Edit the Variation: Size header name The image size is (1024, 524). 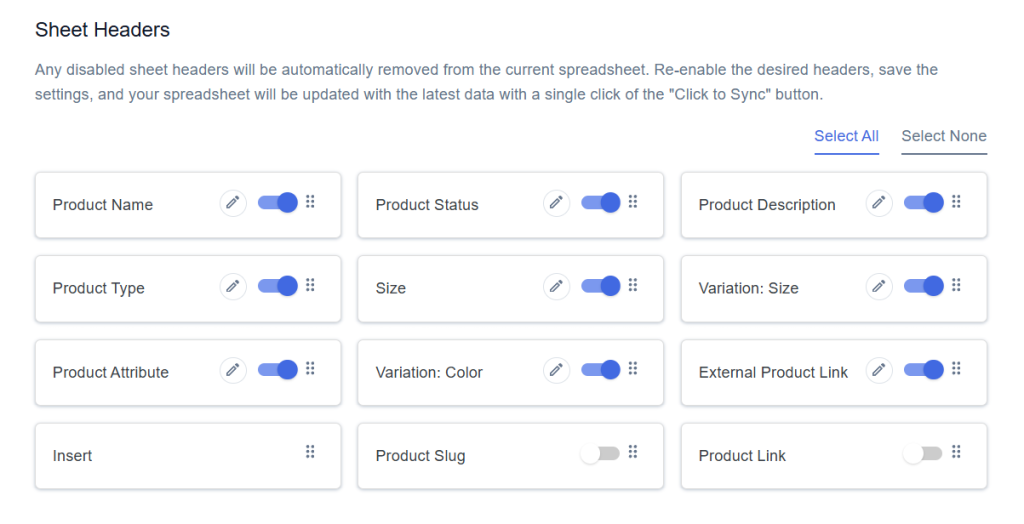pos(879,287)
